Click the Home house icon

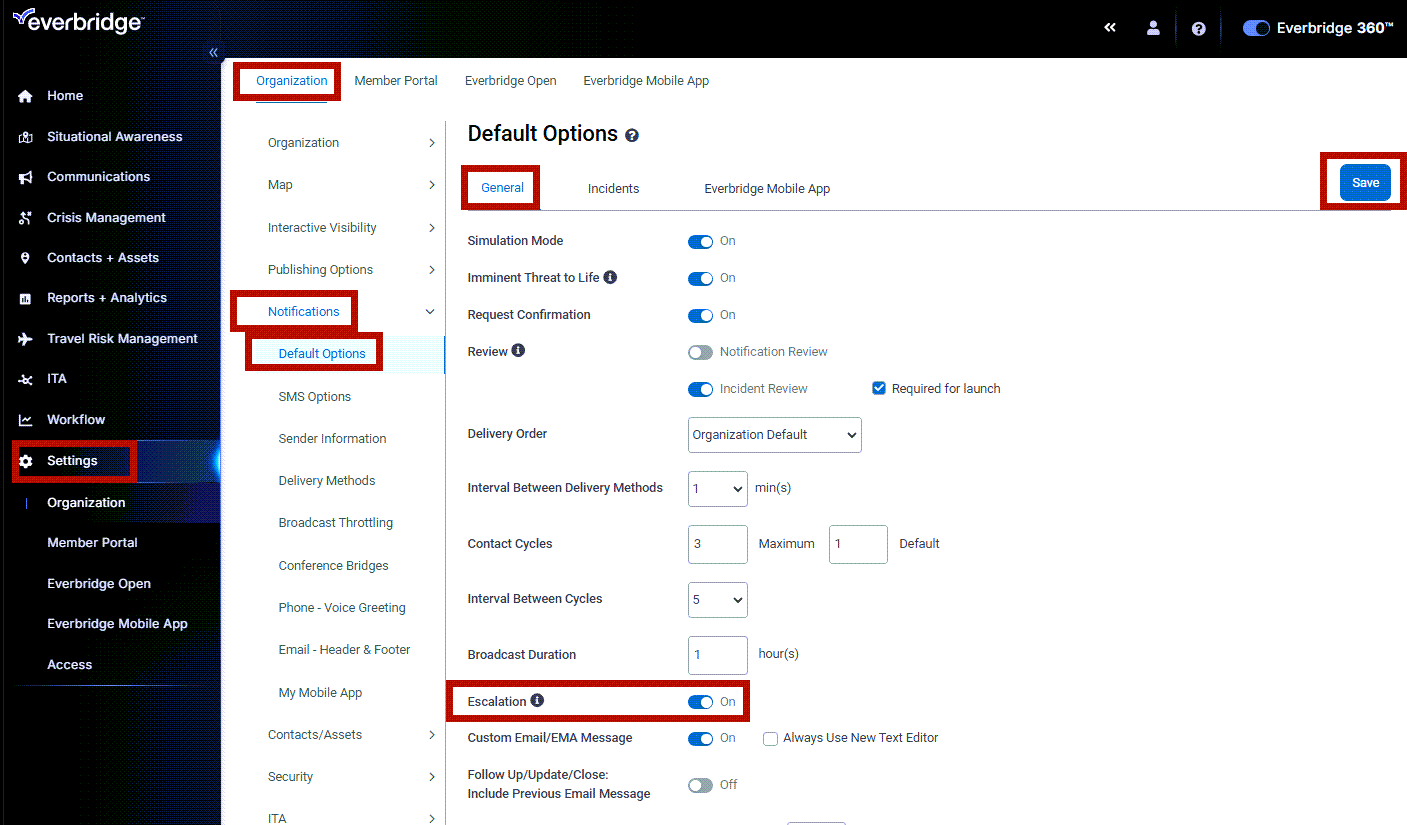(26, 96)
